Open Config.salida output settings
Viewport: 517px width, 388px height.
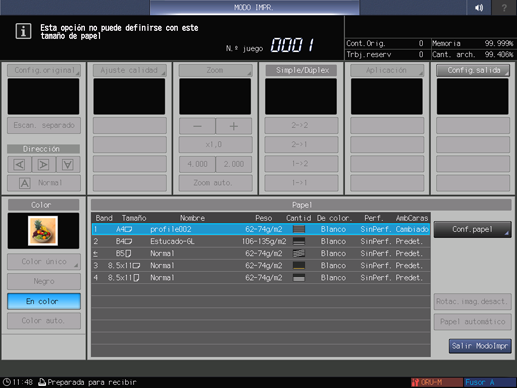pyautogui.click(x=473, y=70)
